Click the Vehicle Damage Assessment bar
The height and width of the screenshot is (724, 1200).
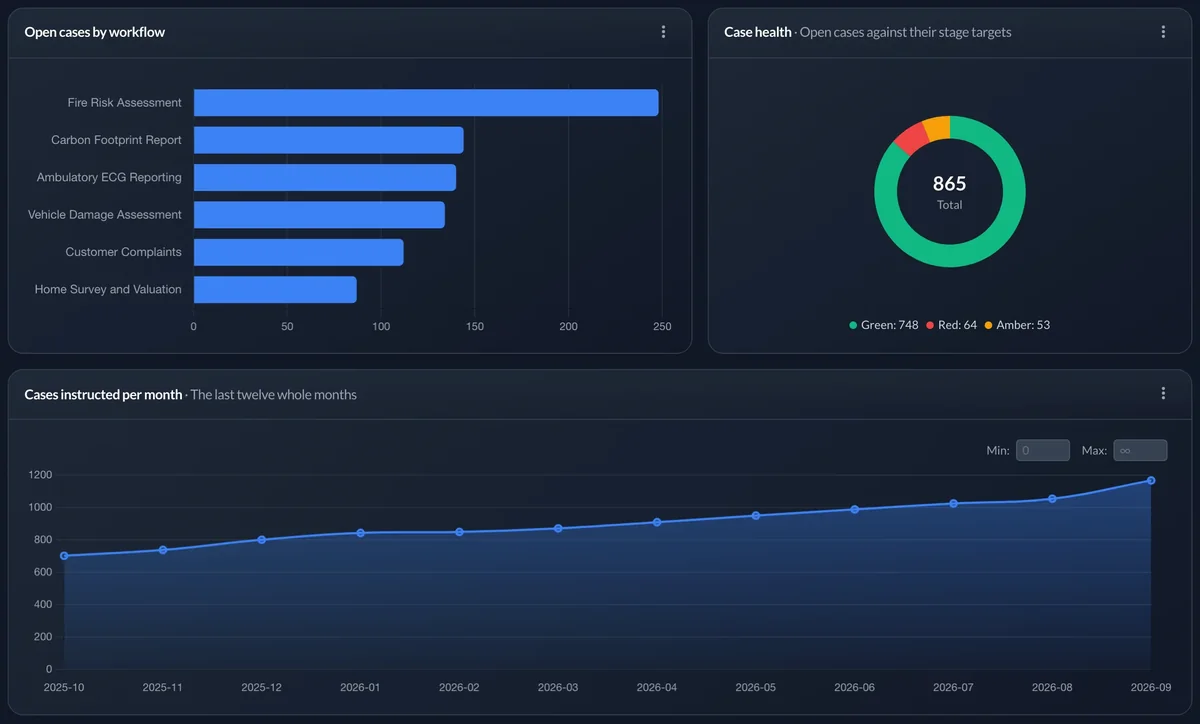(319, 214)
